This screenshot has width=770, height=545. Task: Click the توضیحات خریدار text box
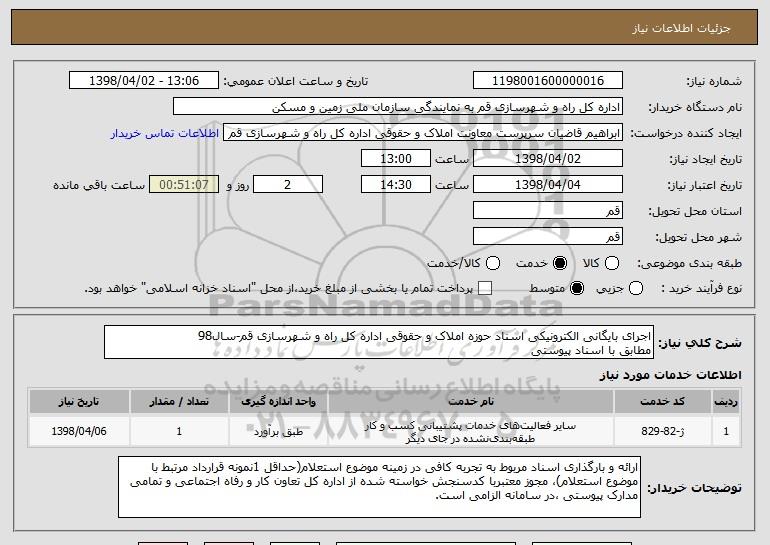(x=379, y=487)
